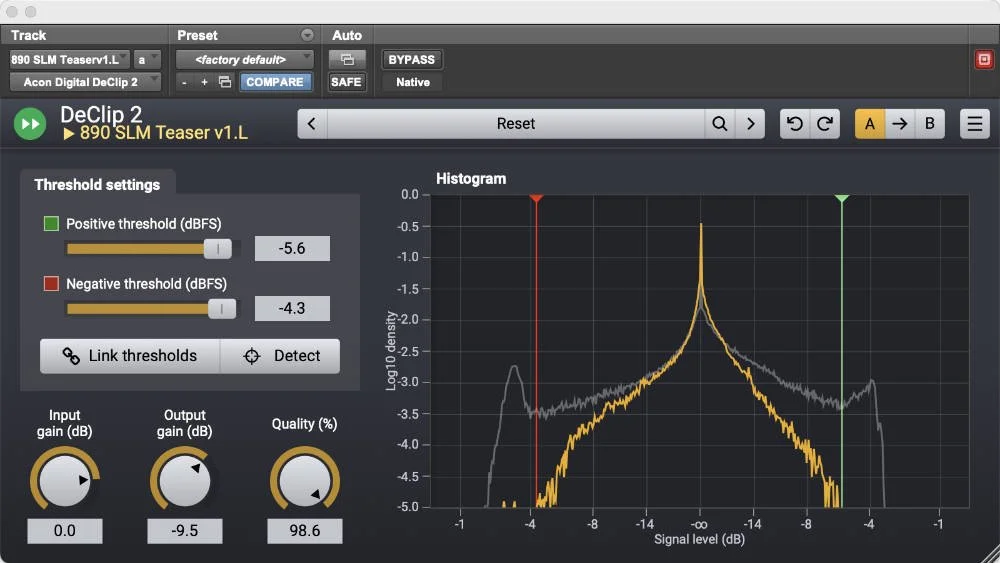Click the Histogram title text
This screenshot has width=1000, height=563.
tap(471, 179)
